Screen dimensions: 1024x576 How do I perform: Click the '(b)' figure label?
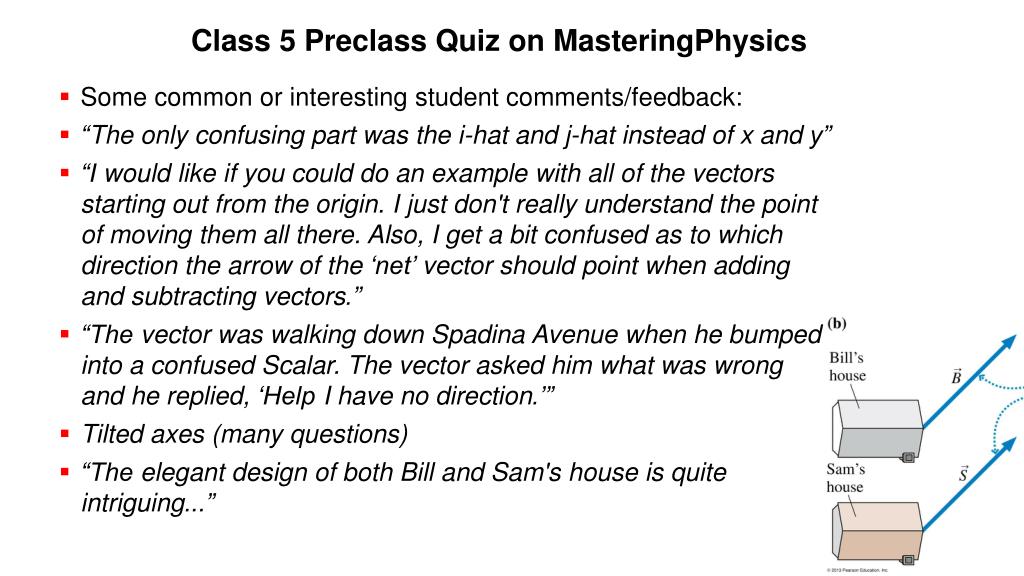coord(837,324)
